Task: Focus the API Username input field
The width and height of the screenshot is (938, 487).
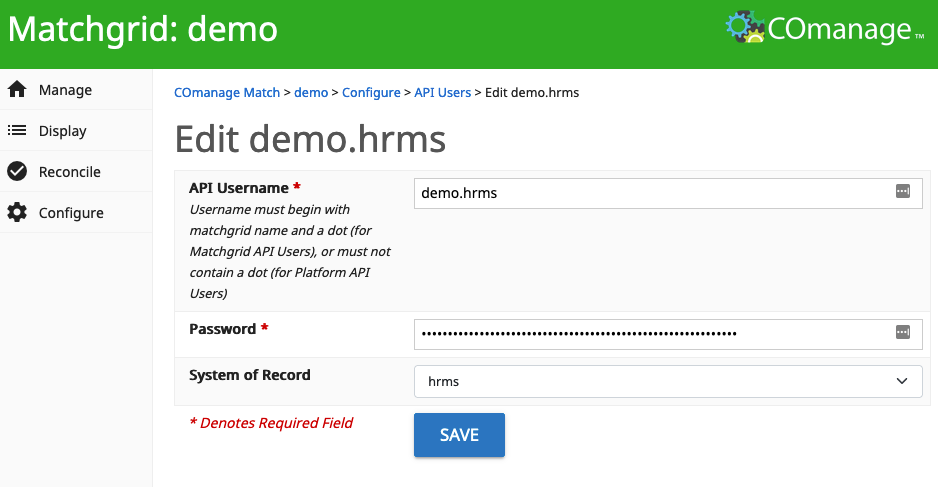Action: [668, 193]
